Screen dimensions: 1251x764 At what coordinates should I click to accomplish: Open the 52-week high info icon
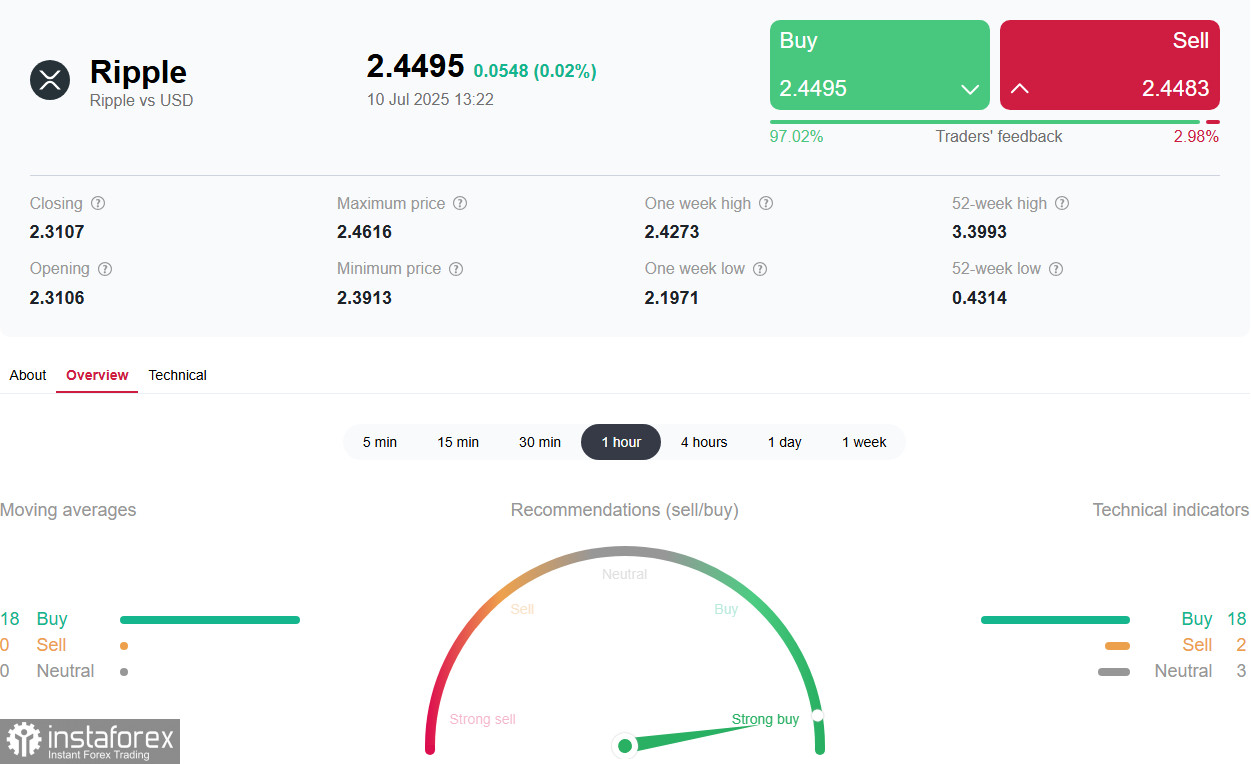1062,203
